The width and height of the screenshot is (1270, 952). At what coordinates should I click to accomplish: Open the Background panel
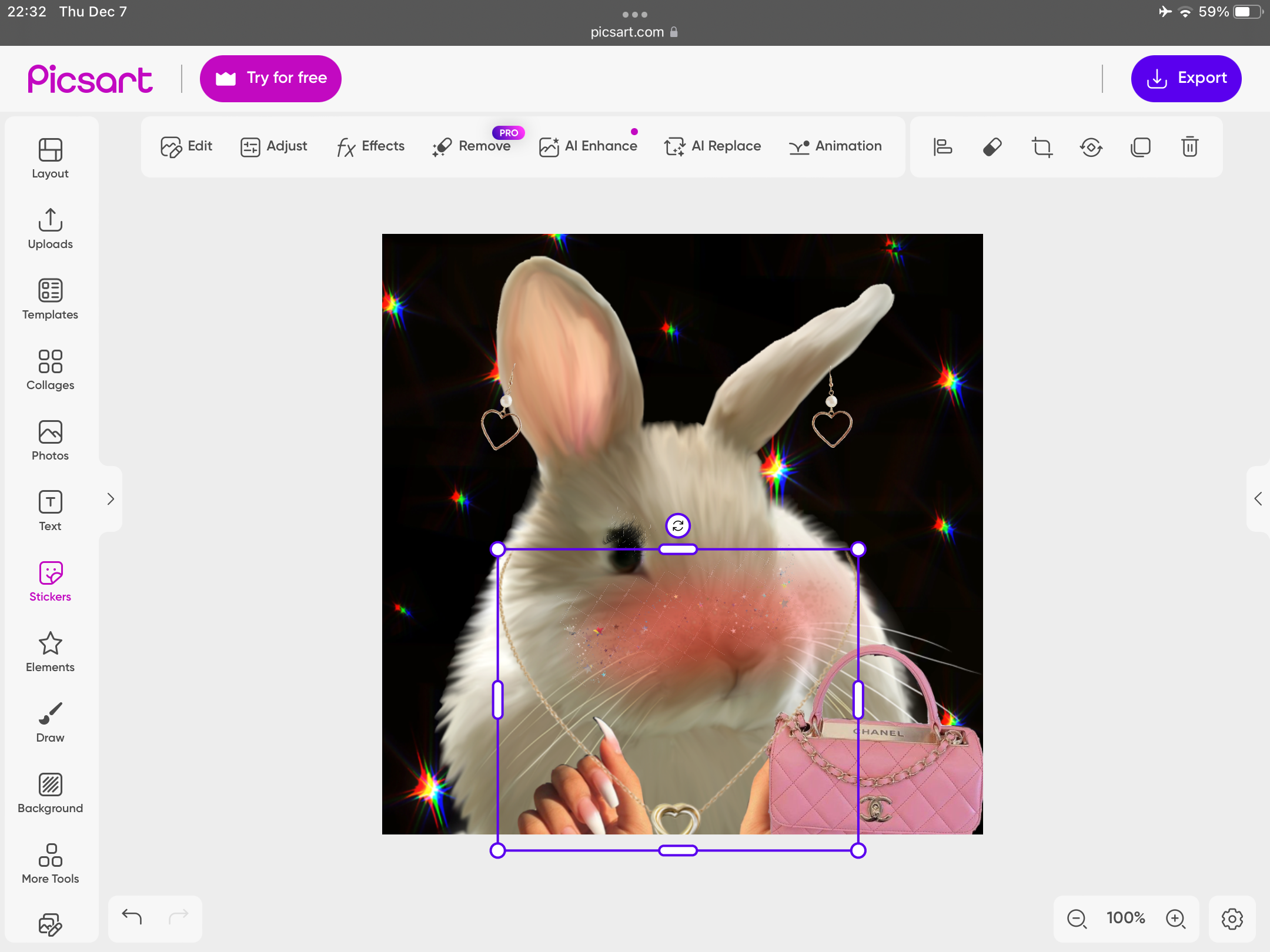coord(50,793)
